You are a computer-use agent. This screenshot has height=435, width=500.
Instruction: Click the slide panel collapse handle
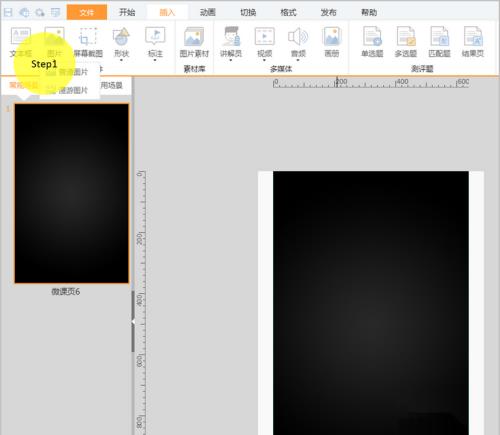coord(133,321)
